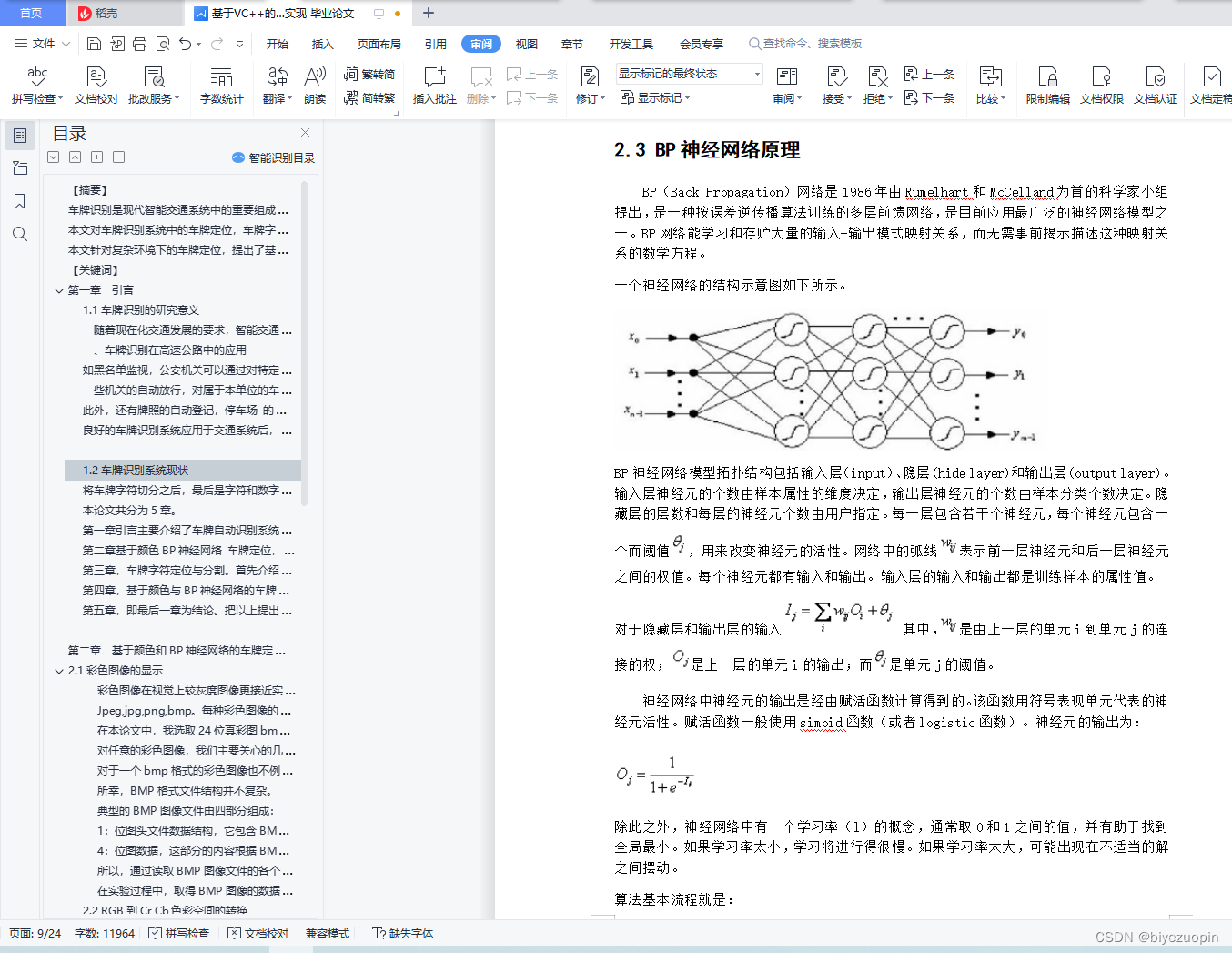Toggle 拼写检查 in the status bar

click(179, 933)
